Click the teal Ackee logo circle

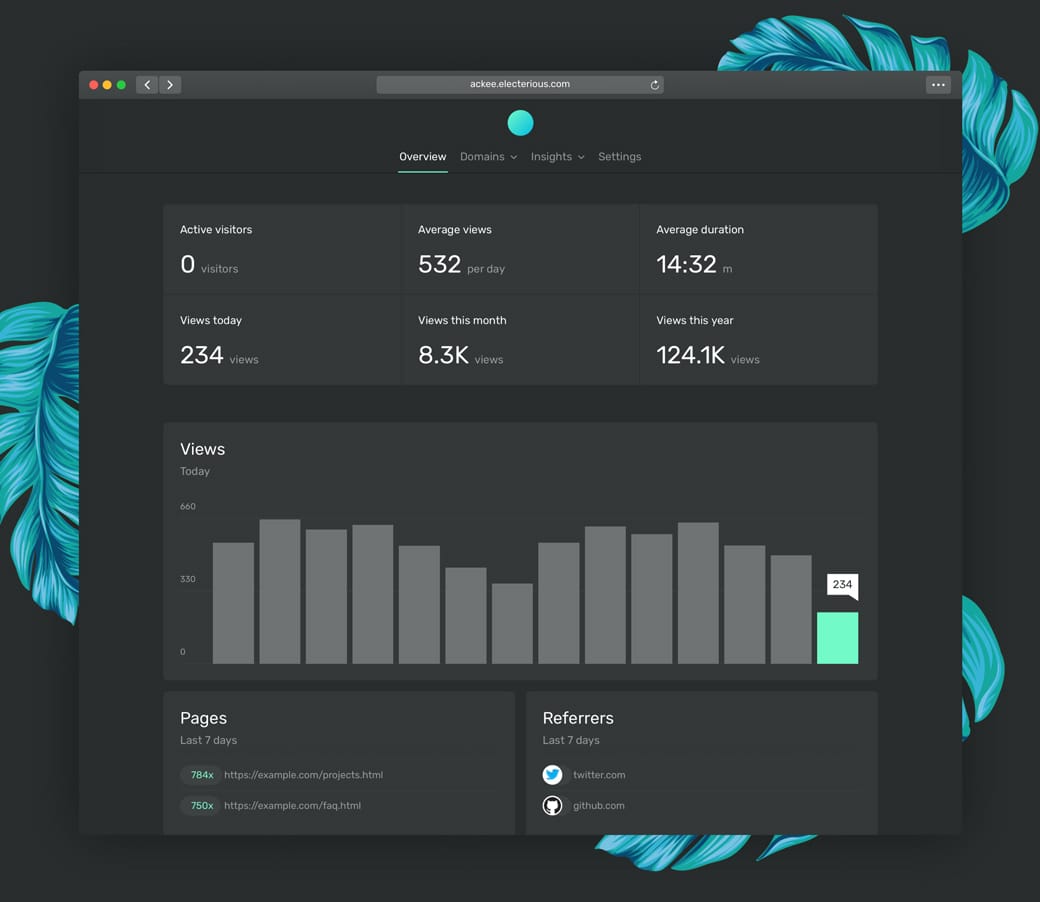pyautogui.click(x=520, y=123)
